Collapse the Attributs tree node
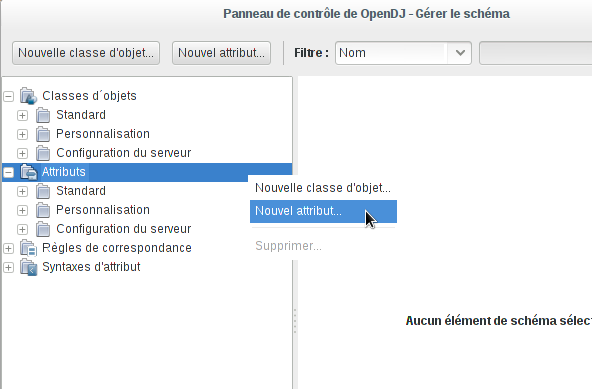592x389 pixels. [8, 173]
